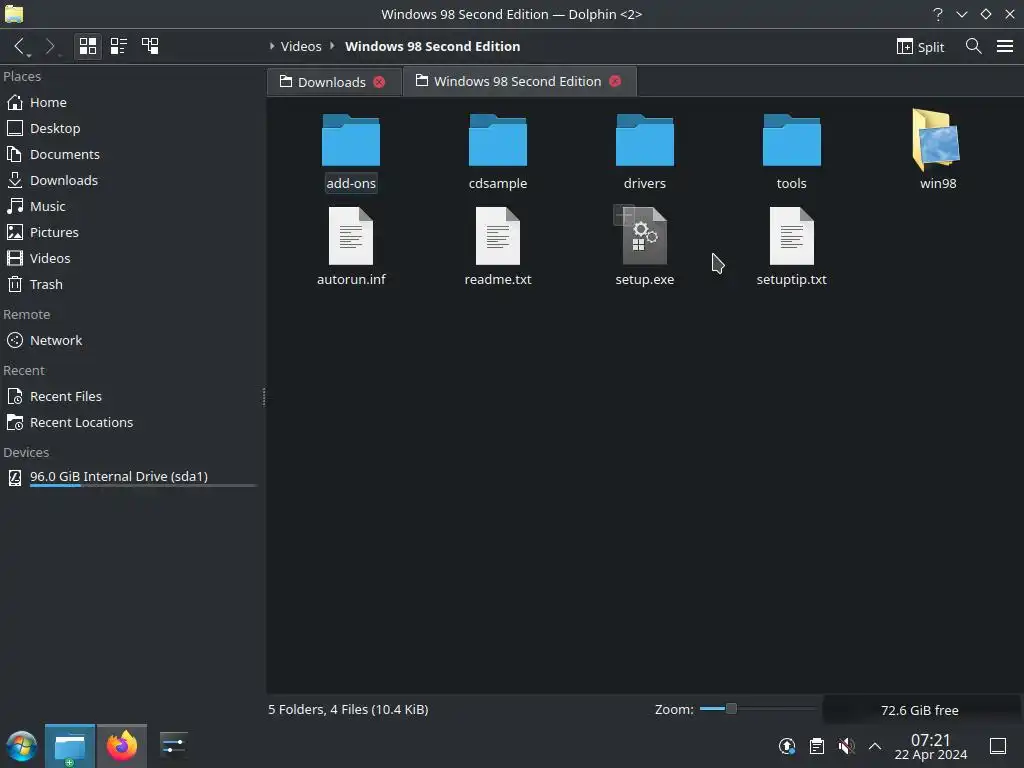Screen dimensions: 1024x768
Task: Click the add-ons folder label
Action: (x=351, y=184)
